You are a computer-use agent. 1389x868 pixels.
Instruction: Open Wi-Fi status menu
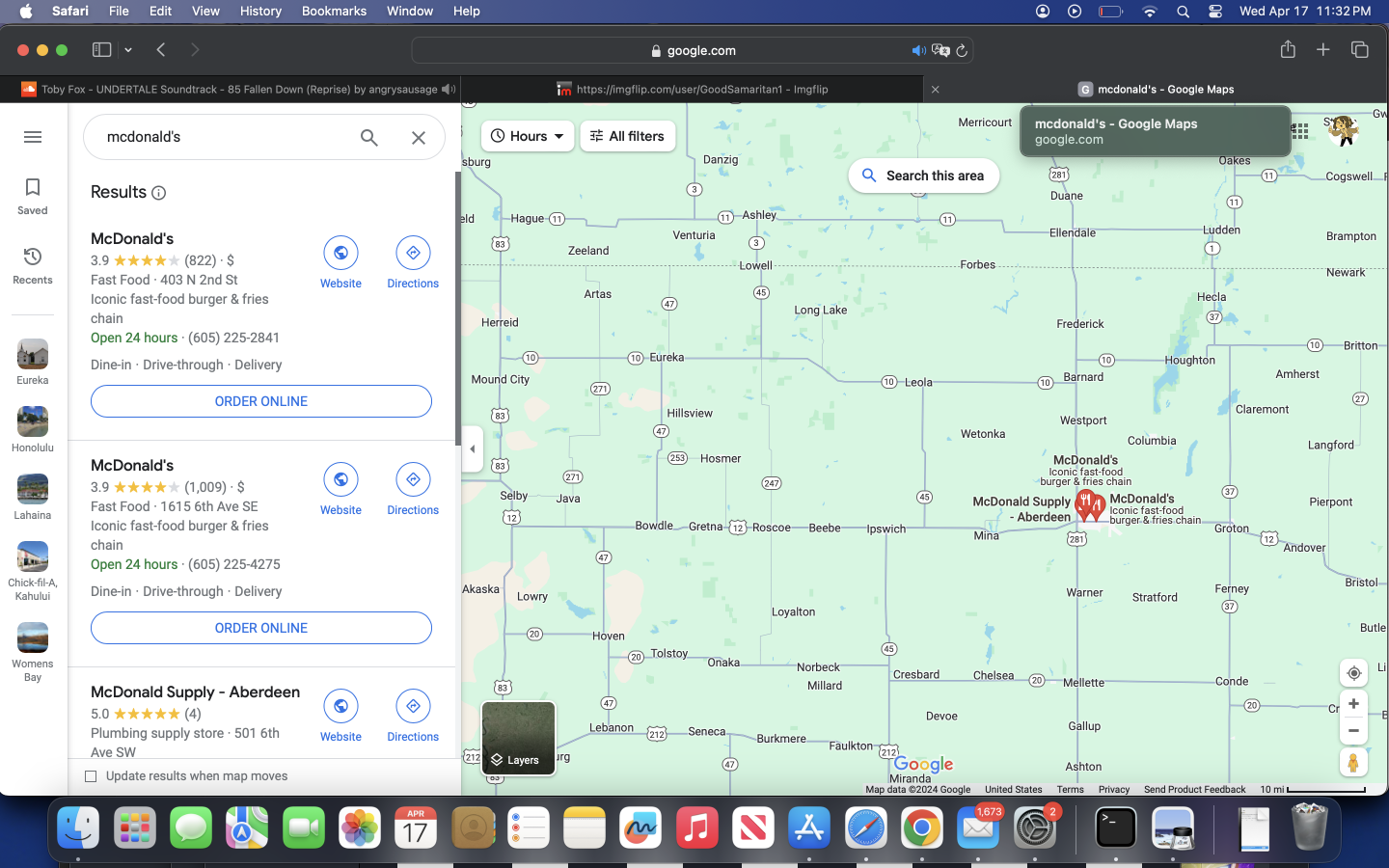1150,11
